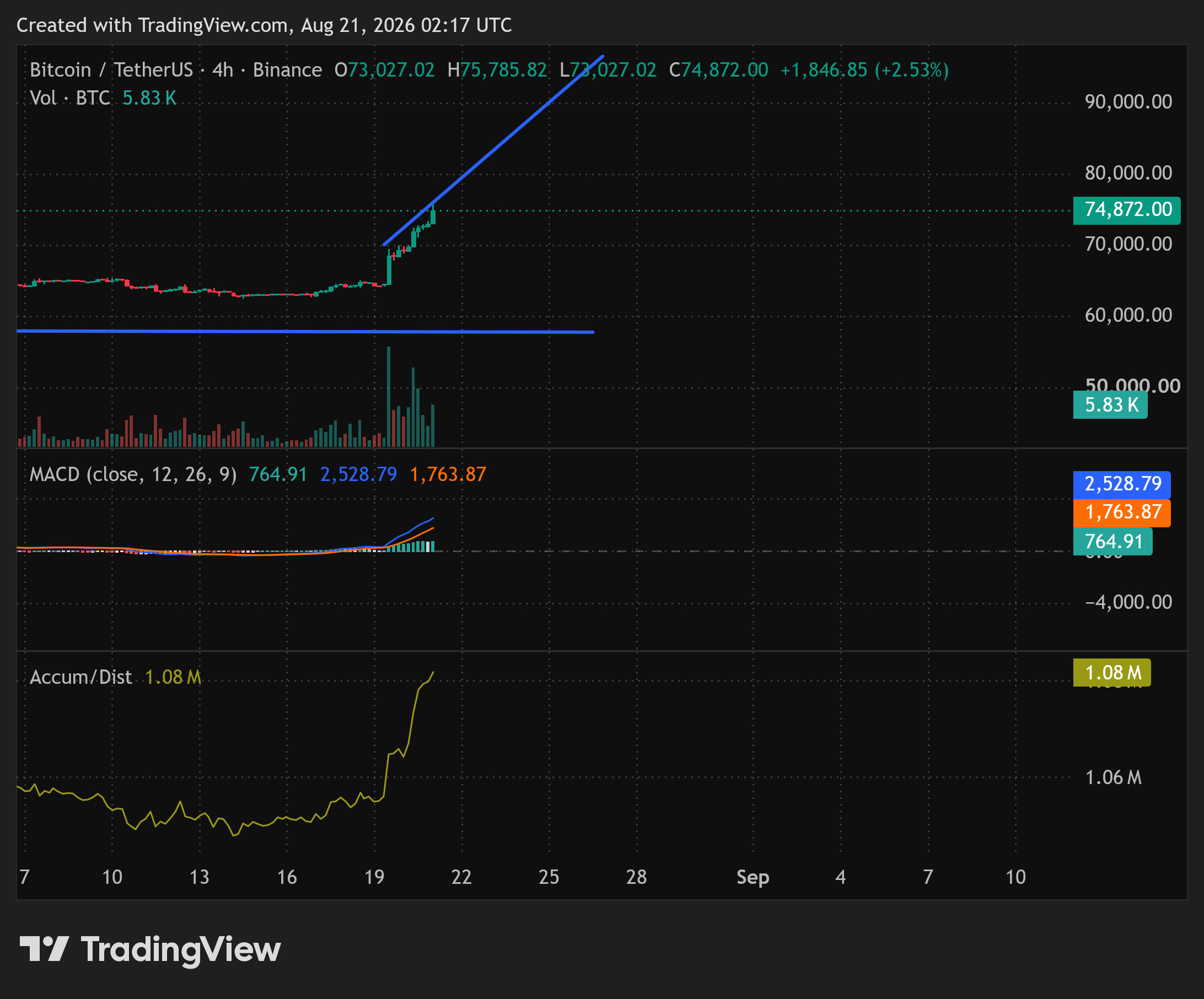The height and width of the screenshot is (999, 1204).
Task: Click the 1.08 M value beside Accum/Dist
Action: point(173,677)
